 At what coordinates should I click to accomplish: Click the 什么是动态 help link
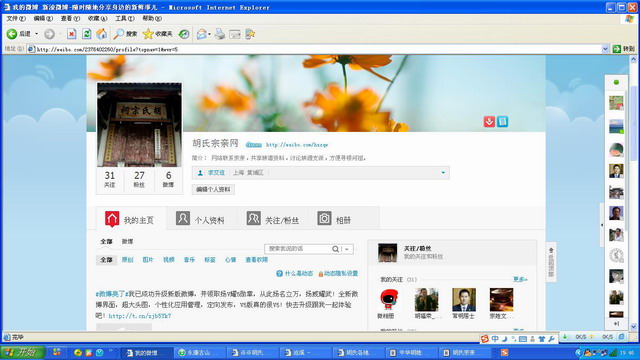point(295,273)
